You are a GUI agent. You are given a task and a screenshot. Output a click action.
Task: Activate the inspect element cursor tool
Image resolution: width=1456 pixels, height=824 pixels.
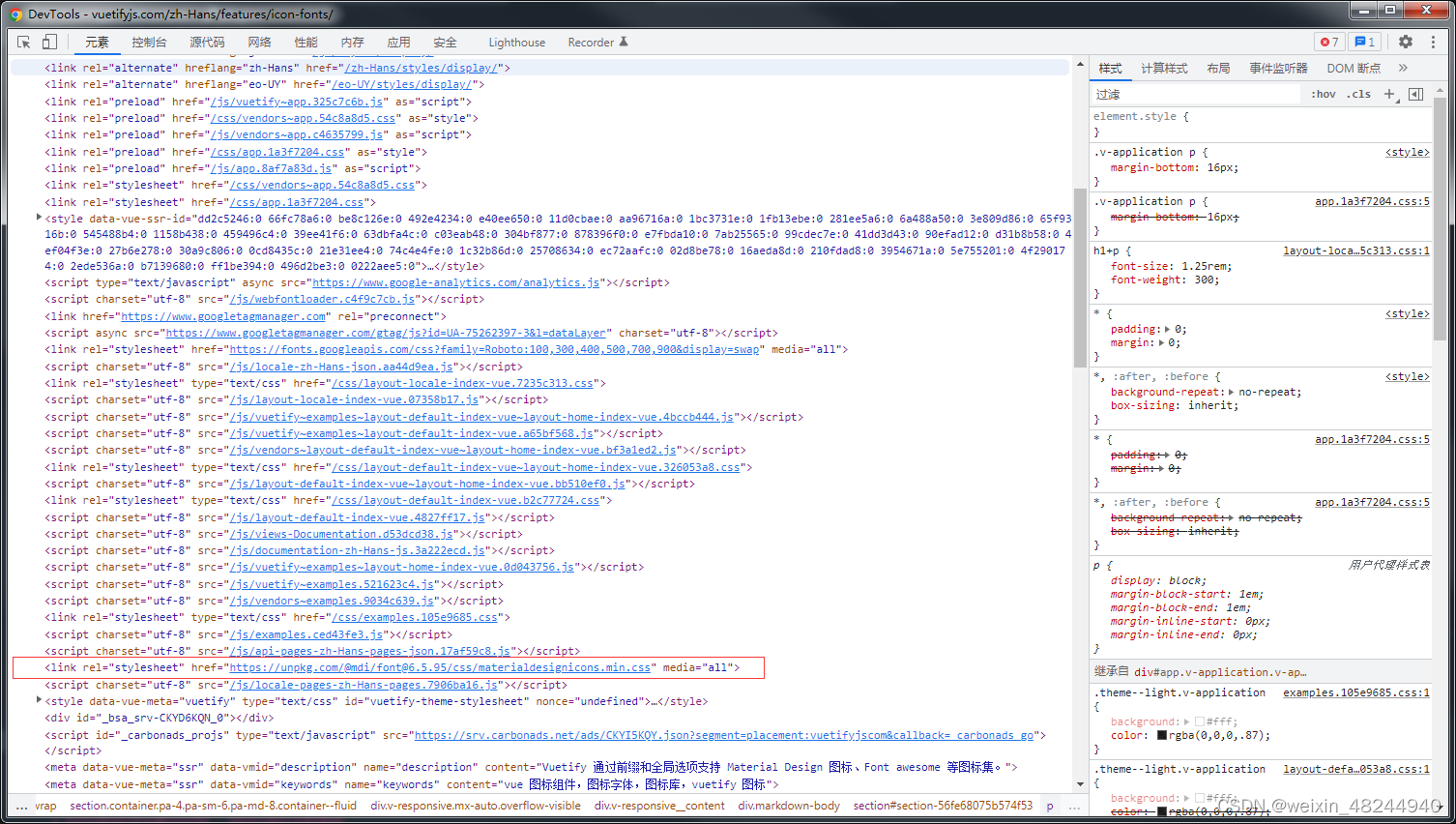[x=23, y=42]
